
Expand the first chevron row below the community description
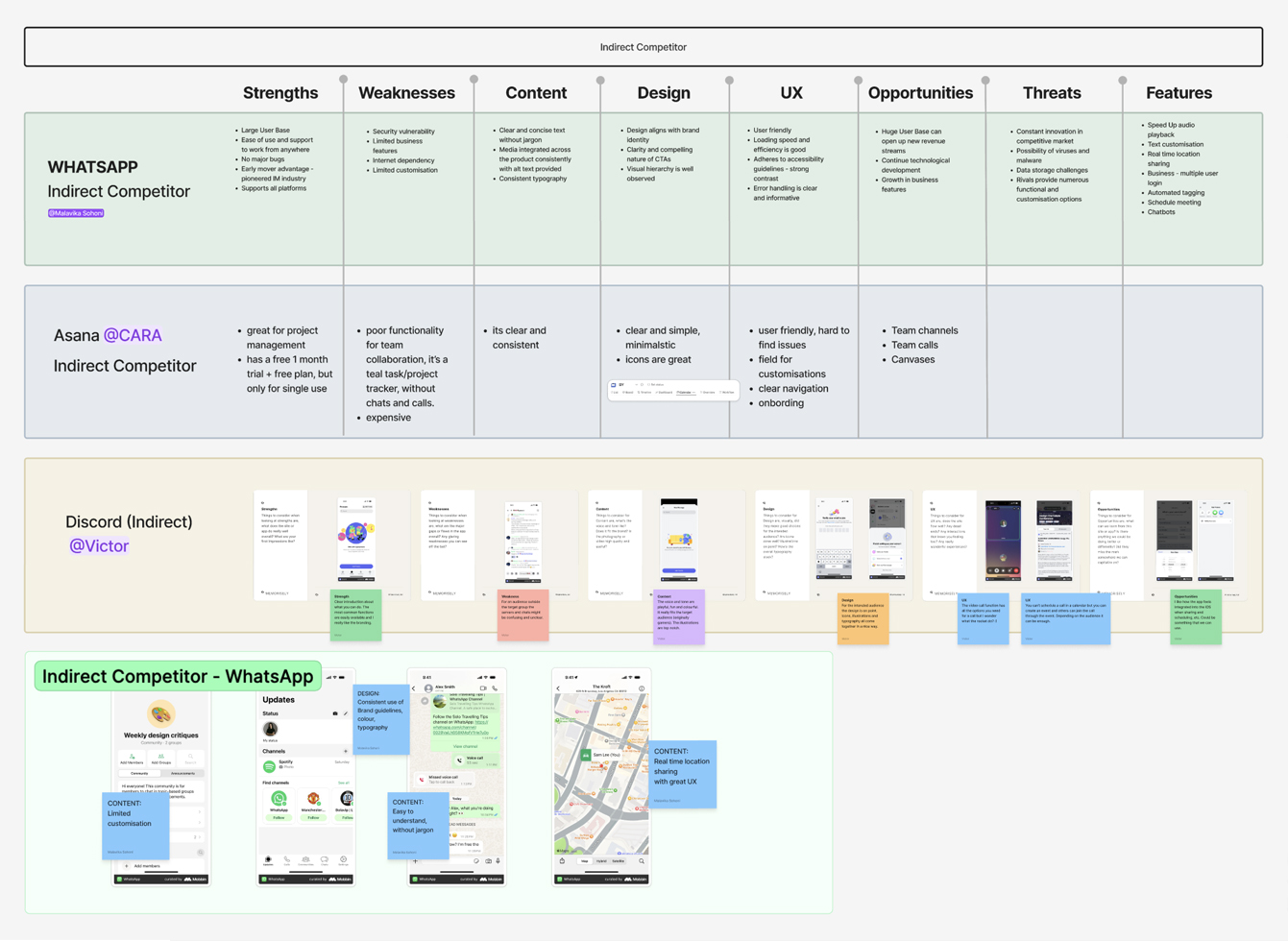pyautogui.click(x=200, y=812)
